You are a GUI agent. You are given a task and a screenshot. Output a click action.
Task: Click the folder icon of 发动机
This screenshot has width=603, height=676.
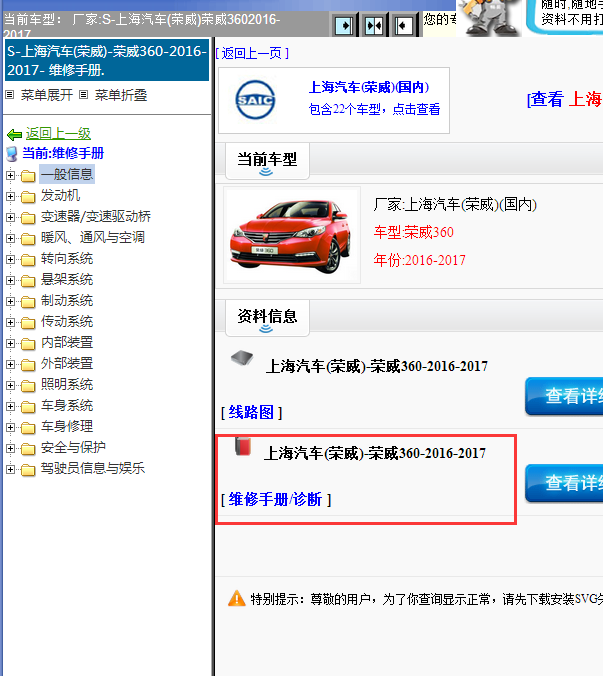coord(28,197)
